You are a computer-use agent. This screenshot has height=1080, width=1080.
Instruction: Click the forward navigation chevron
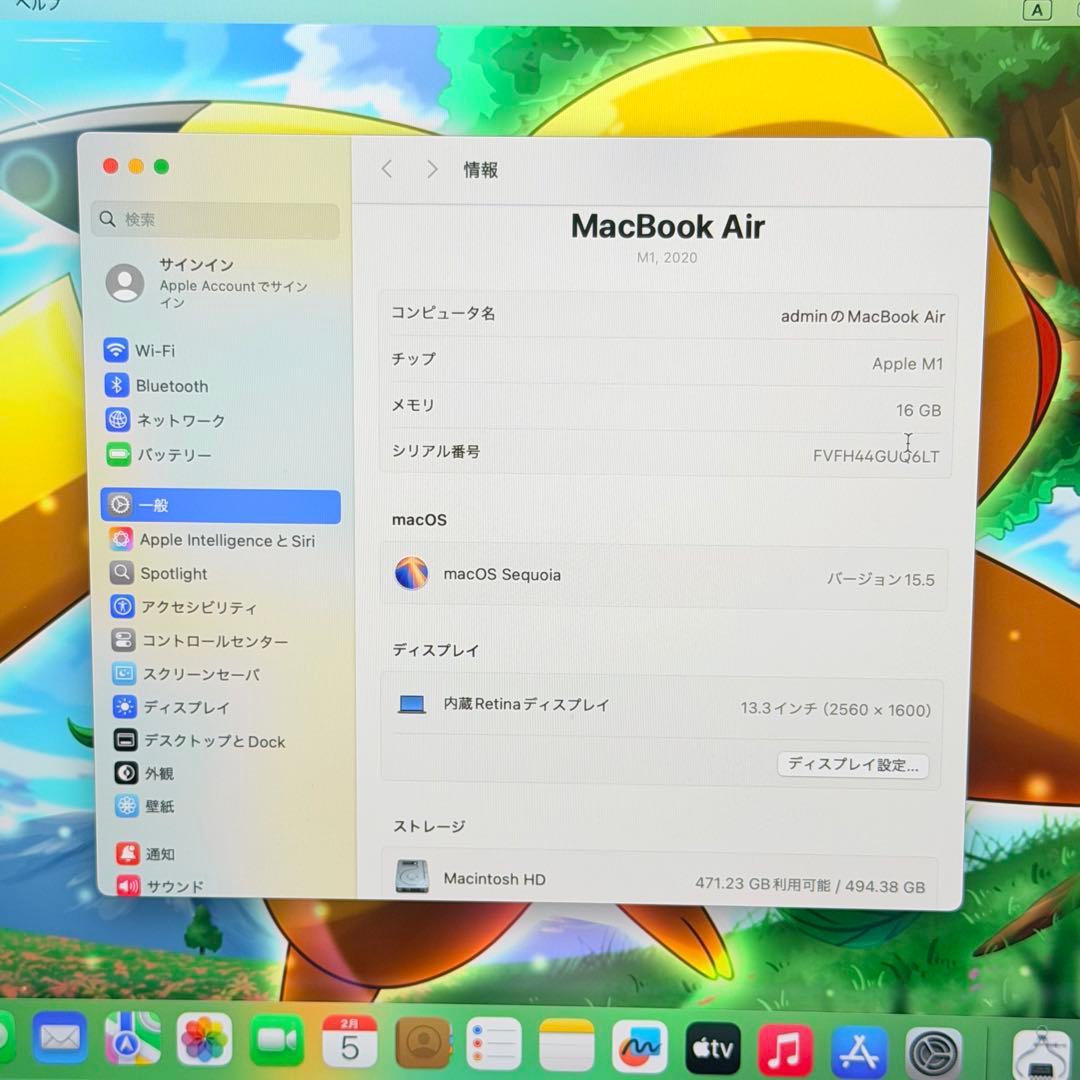tap(431, 169)
